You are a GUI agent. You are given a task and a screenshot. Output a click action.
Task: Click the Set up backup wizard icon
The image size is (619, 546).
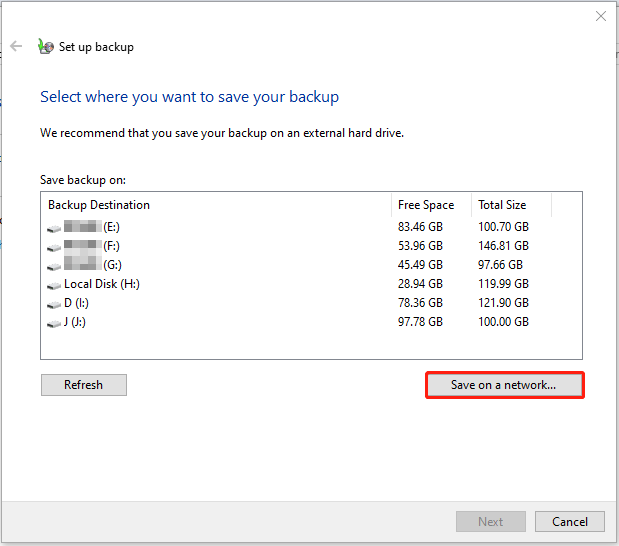46,47
